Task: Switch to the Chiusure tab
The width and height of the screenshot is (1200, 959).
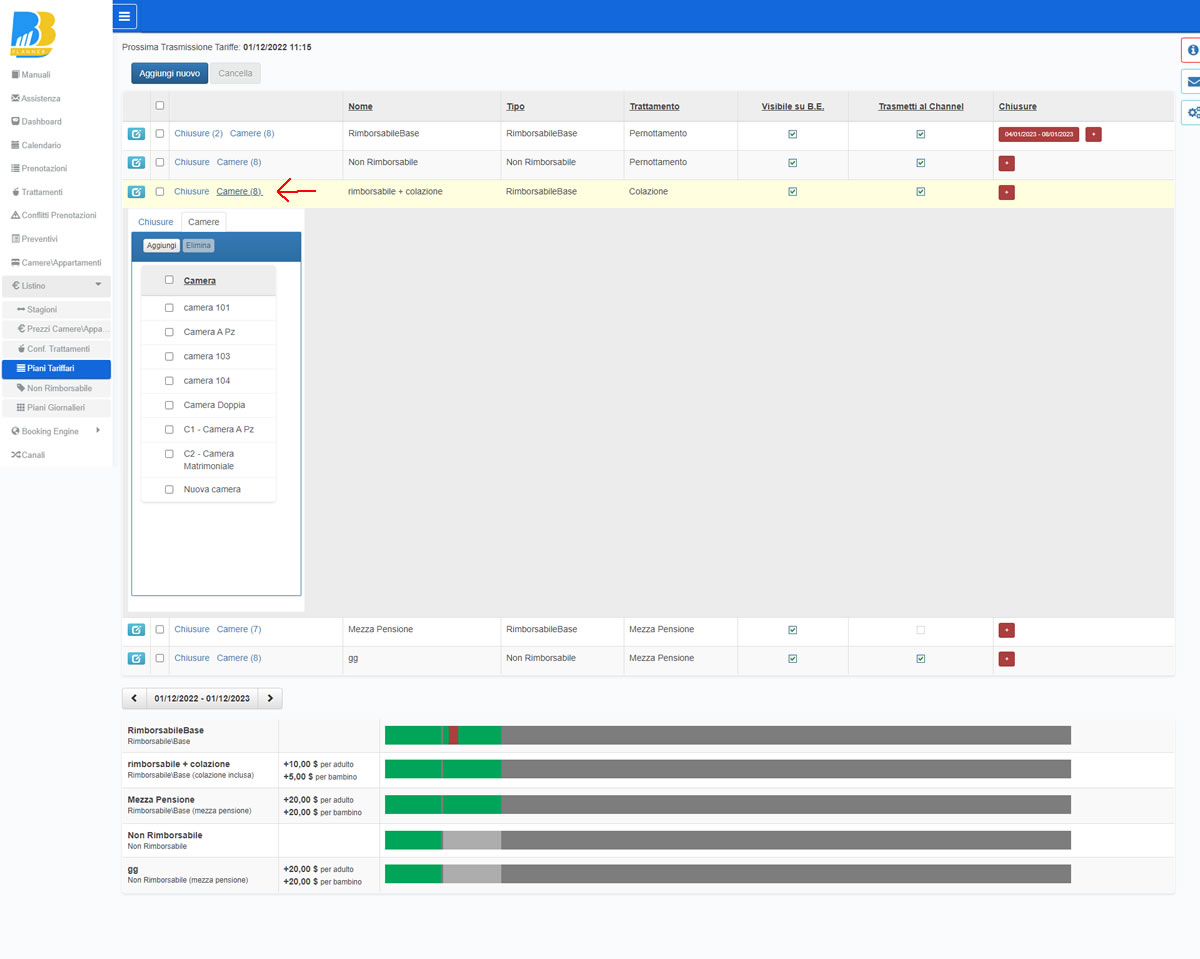Action: 155,222
